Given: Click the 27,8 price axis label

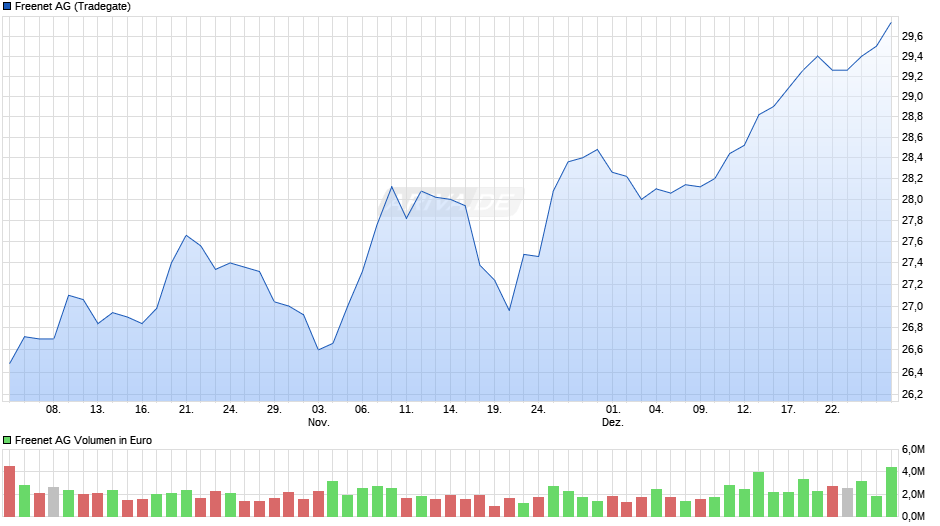Looking at the screenshot, I should click(x=912, y=221).
